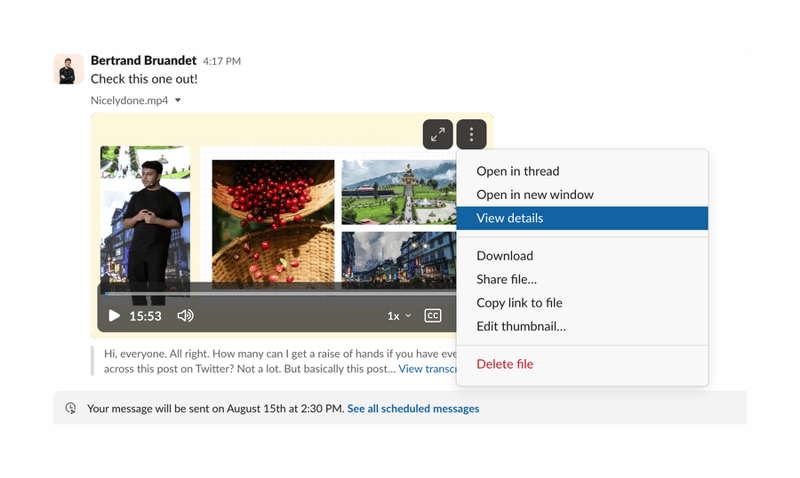Screen dimensions: 800x478
Task: Toggle closed captions CC button
Action: 432,316
